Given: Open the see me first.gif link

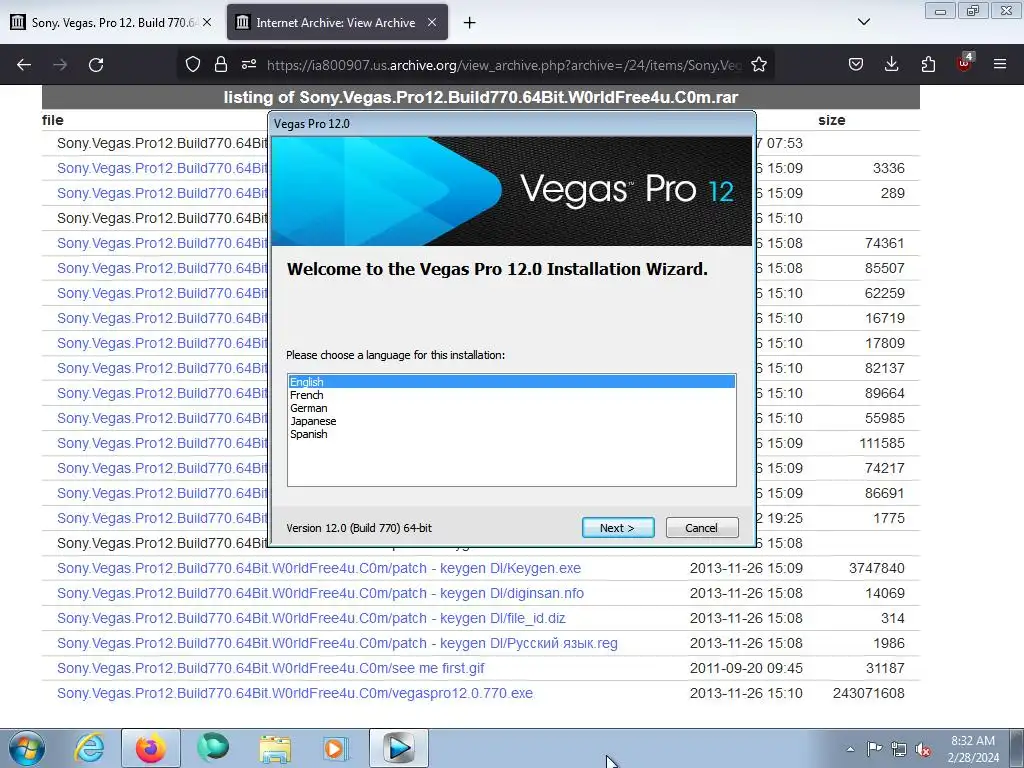Looking at the screenshot, I should 270,668.
